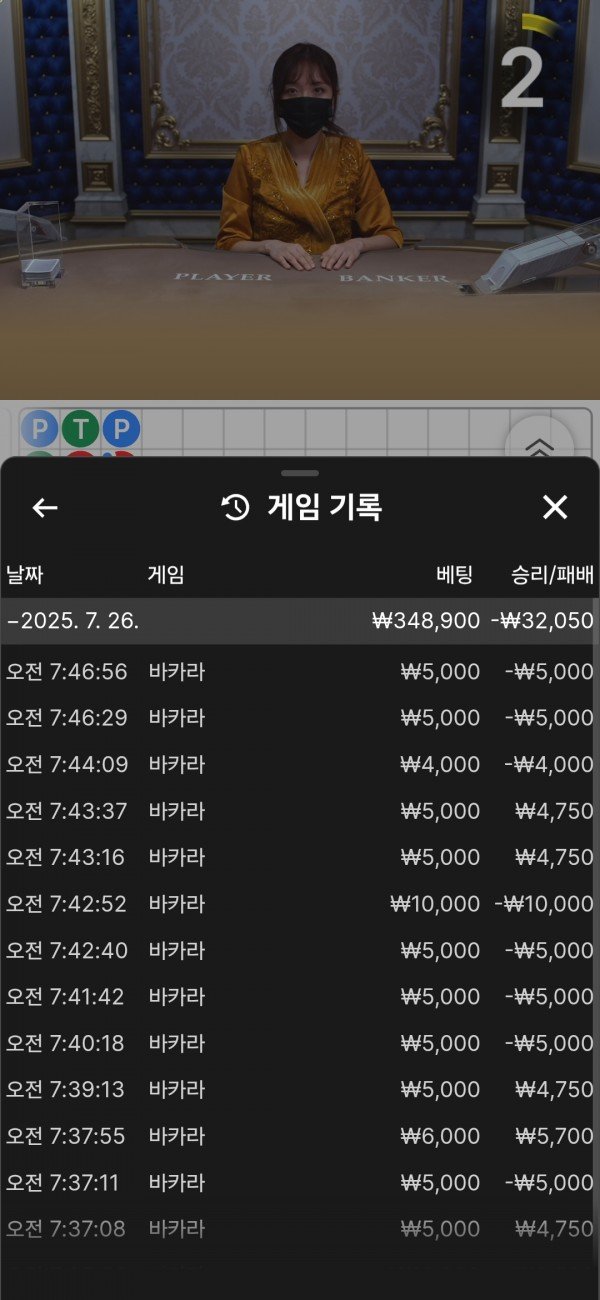This screenshot has height=1300, width=600.
Task: Click the green T bead in roadmap
Action: [x=80, y=430]
